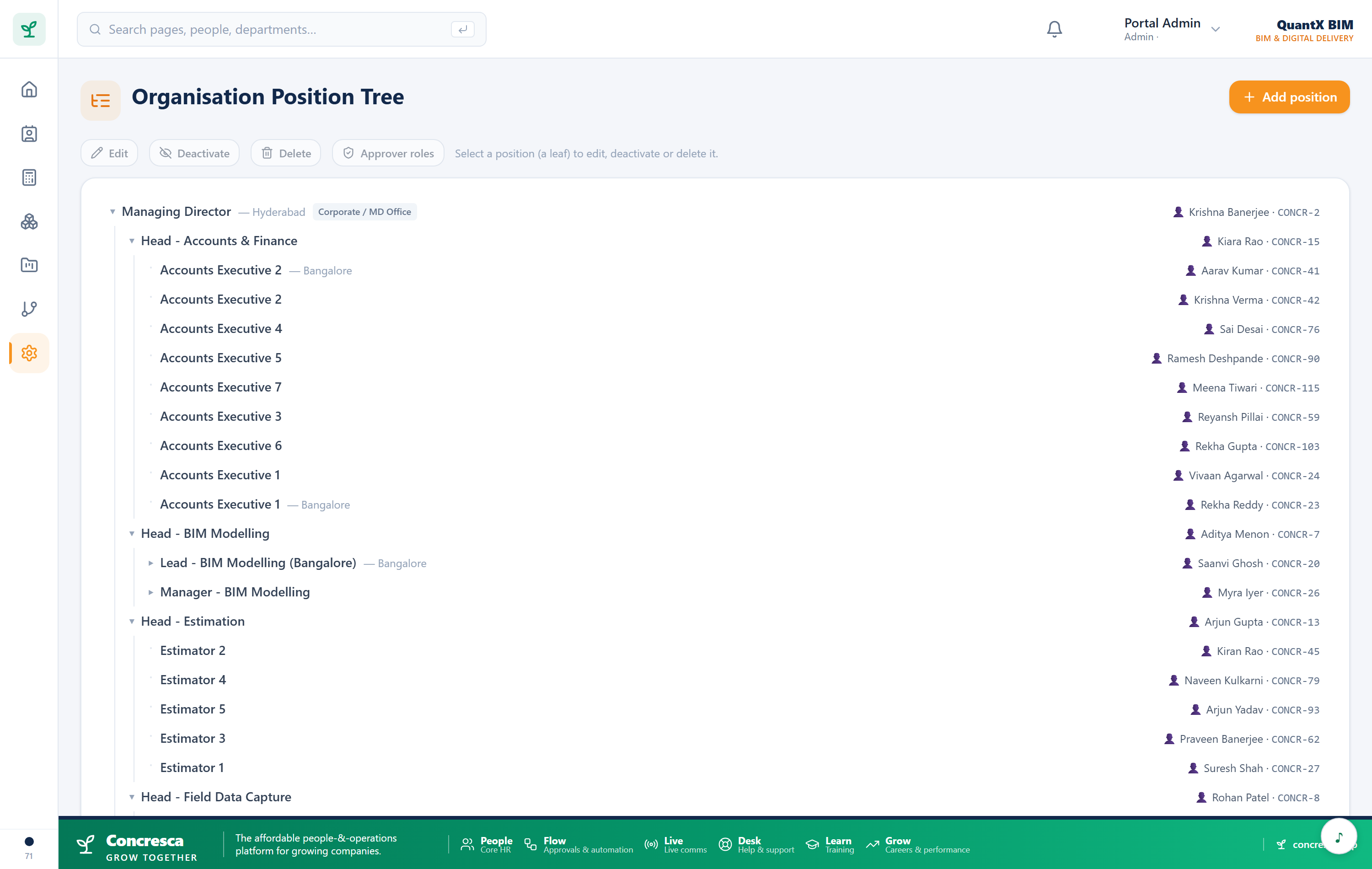Screen dimensions: 1372x869
Task: Collapse the Managing Director node
Action: 112,211
